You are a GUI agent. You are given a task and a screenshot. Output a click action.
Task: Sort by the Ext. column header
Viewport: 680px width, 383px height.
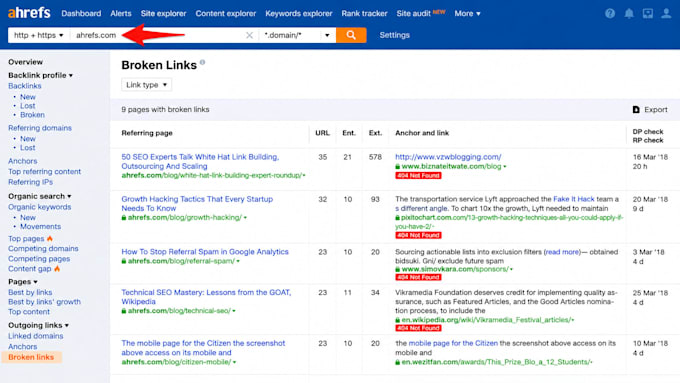point(375,133)
